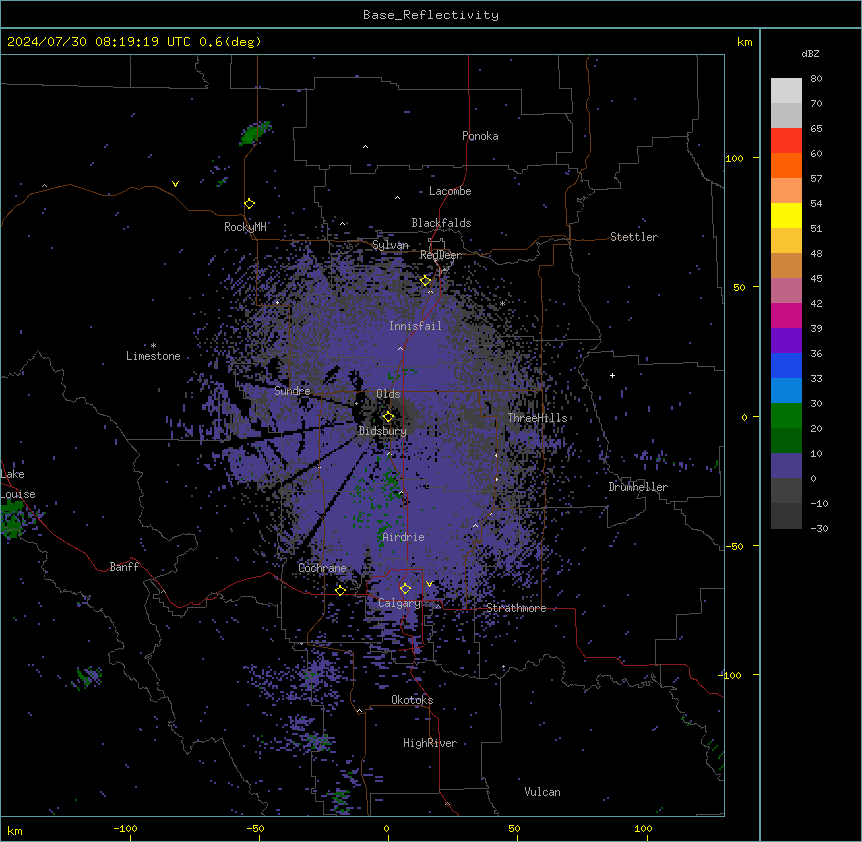Screen dimensions: 862x842
Task: Click the Limestone label
Action: [153, 356]
